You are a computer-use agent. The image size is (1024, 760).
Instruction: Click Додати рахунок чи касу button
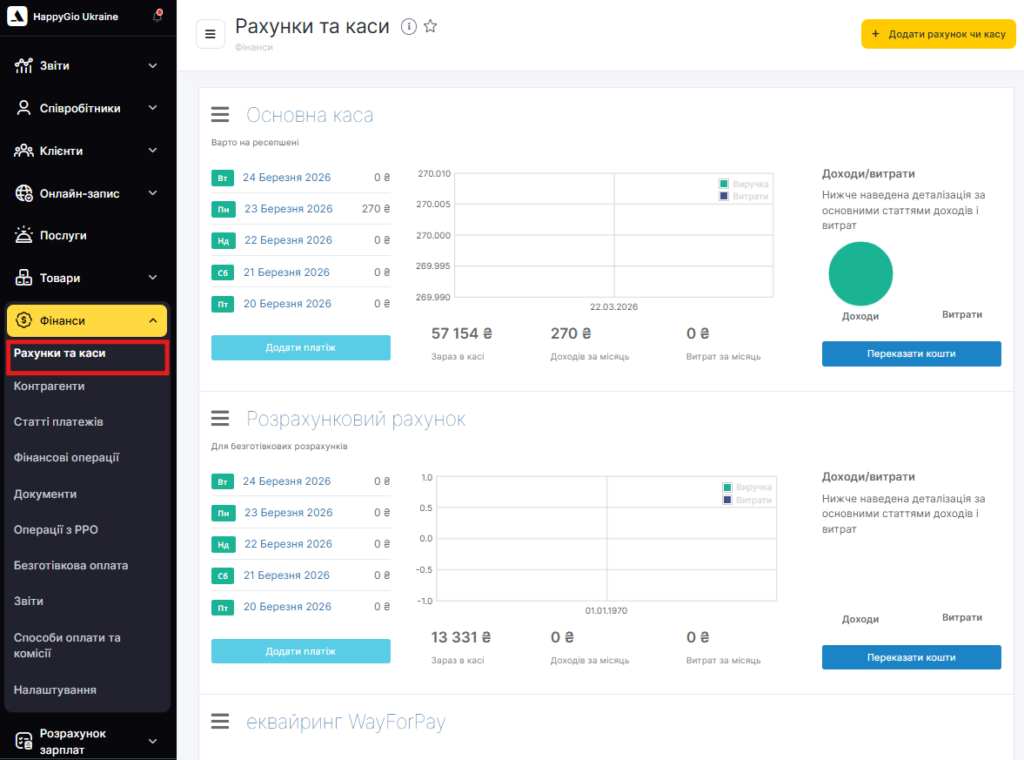pyautogui.click(x=938, y=34)
